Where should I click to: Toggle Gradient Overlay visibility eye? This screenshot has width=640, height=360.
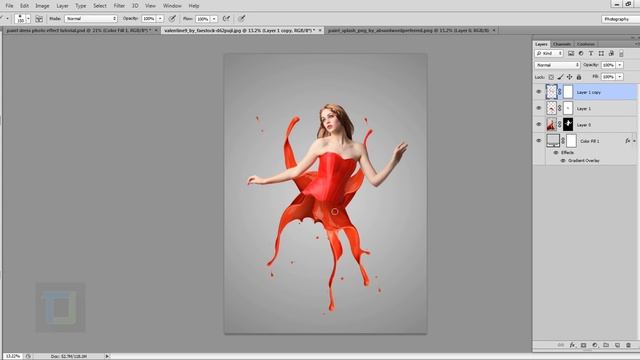pyautogui.click(x=563, y=160)
